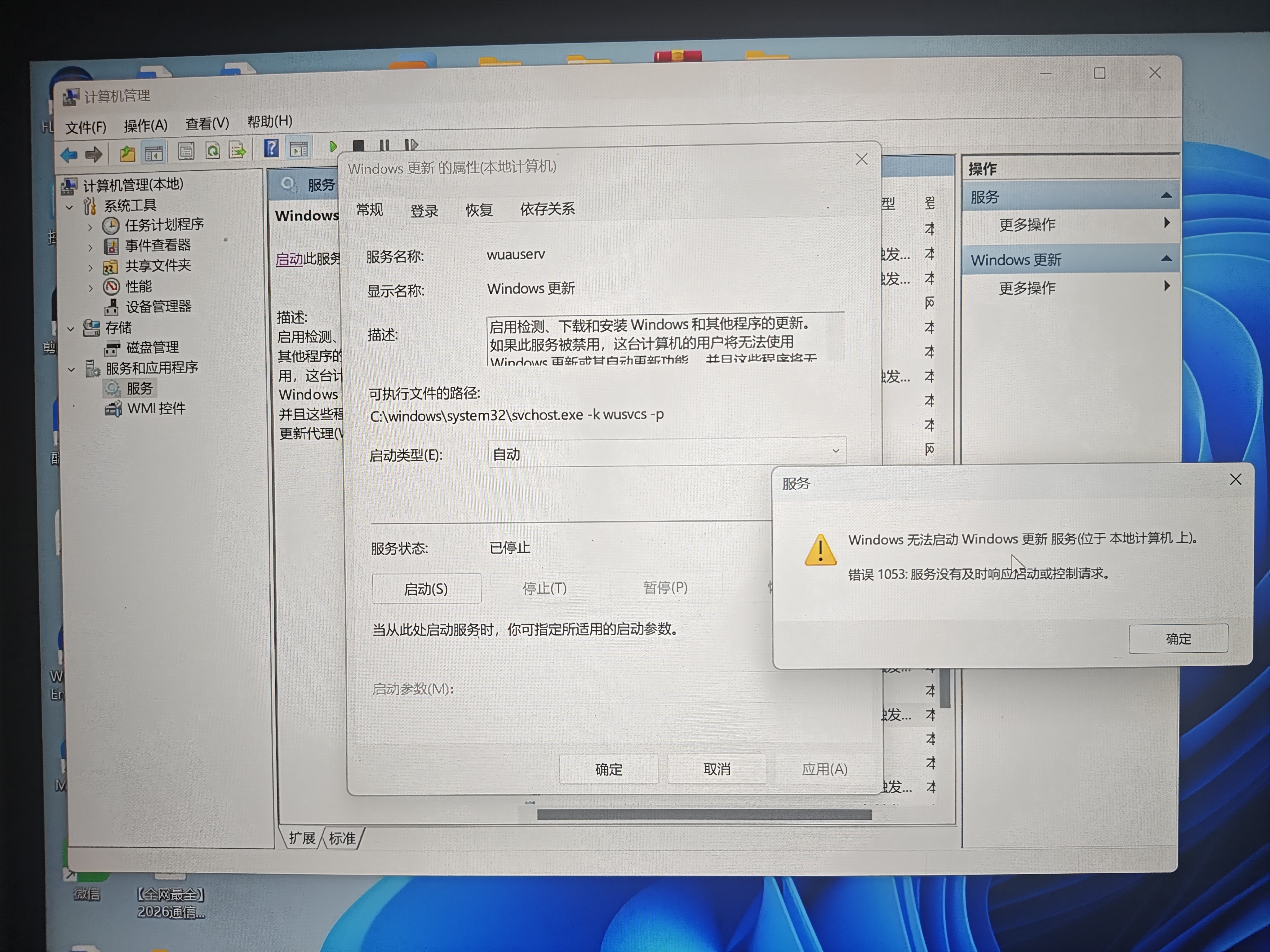Switch to the 登录 tab

[x=424, y=211]
